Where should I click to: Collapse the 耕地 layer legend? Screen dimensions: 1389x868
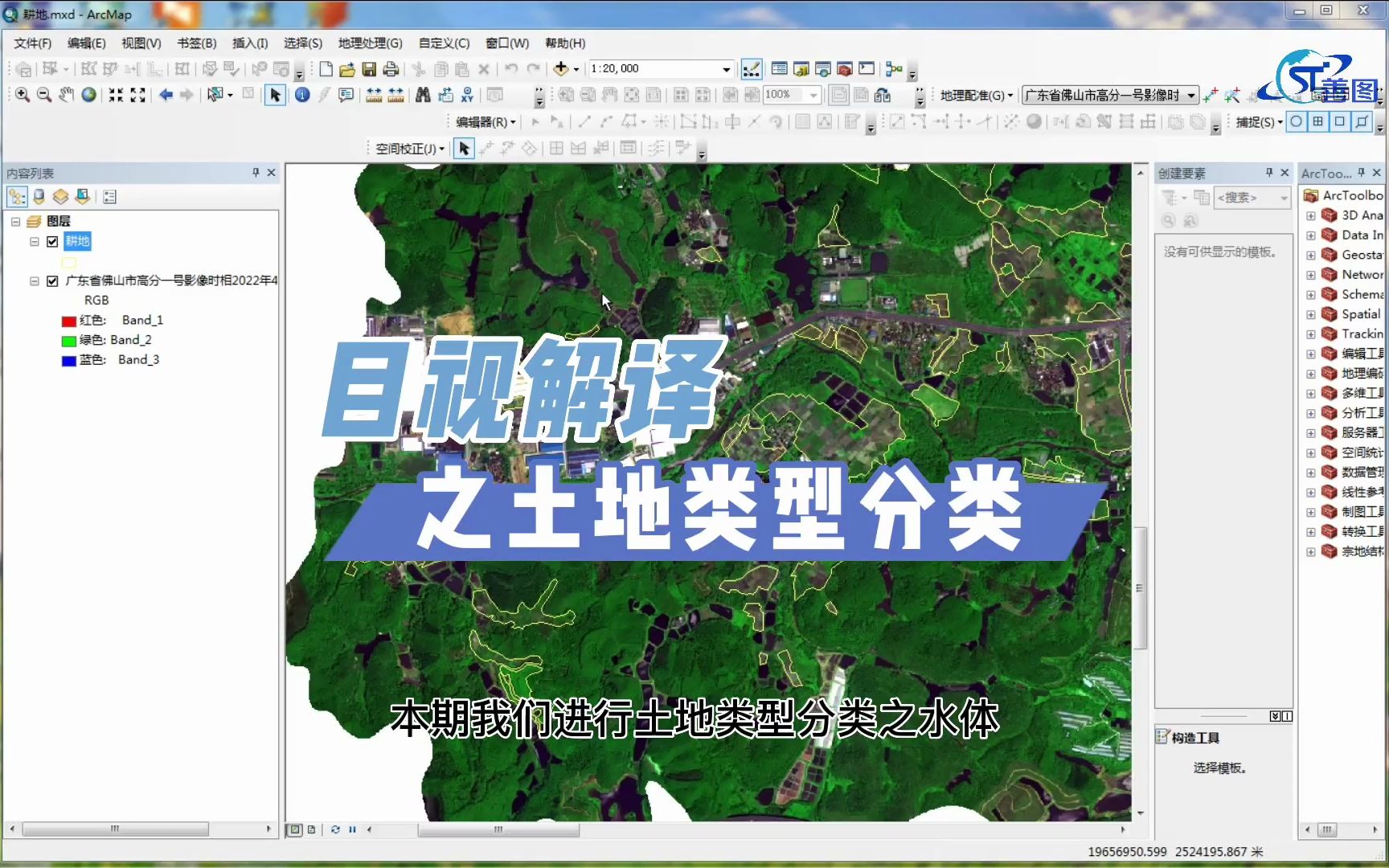coord(35,241)
